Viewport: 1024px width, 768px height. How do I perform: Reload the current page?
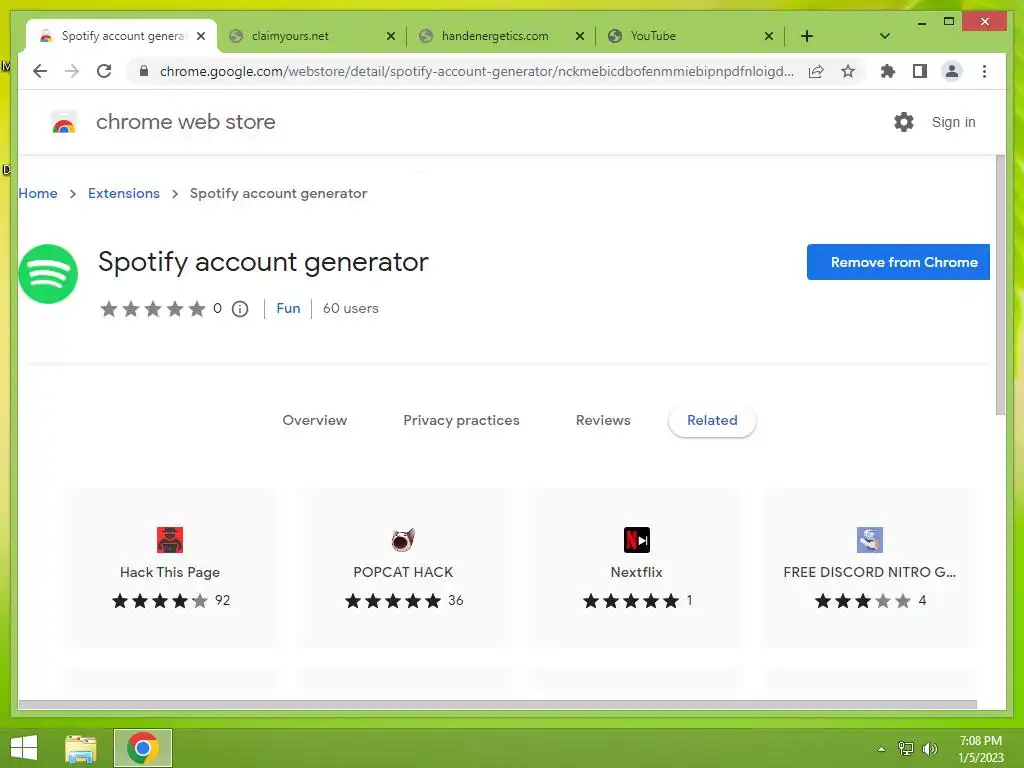coord(104,71)
